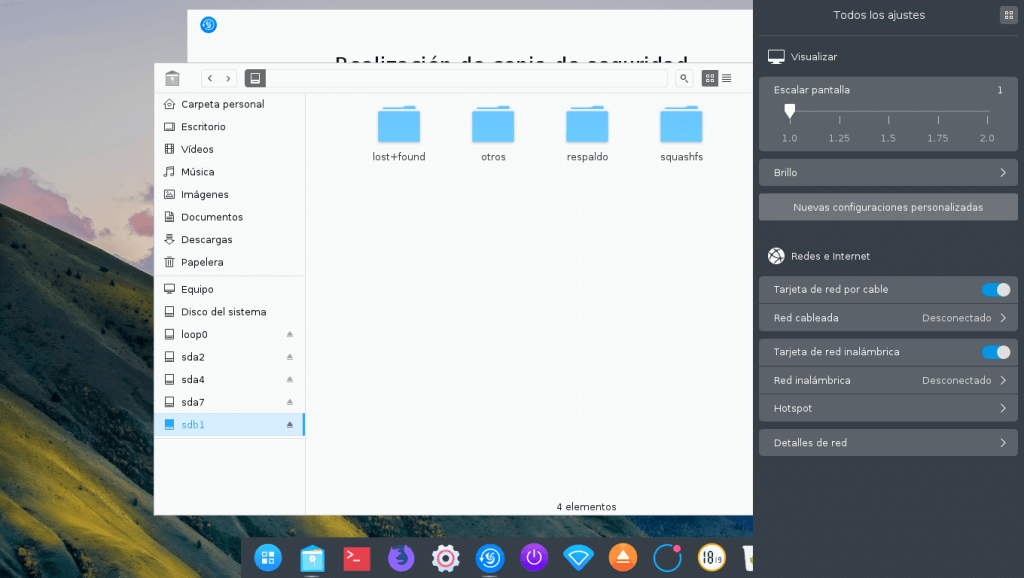
Task: Toggle Tarjeta de red por cable switch
Action: coord(995,290)
